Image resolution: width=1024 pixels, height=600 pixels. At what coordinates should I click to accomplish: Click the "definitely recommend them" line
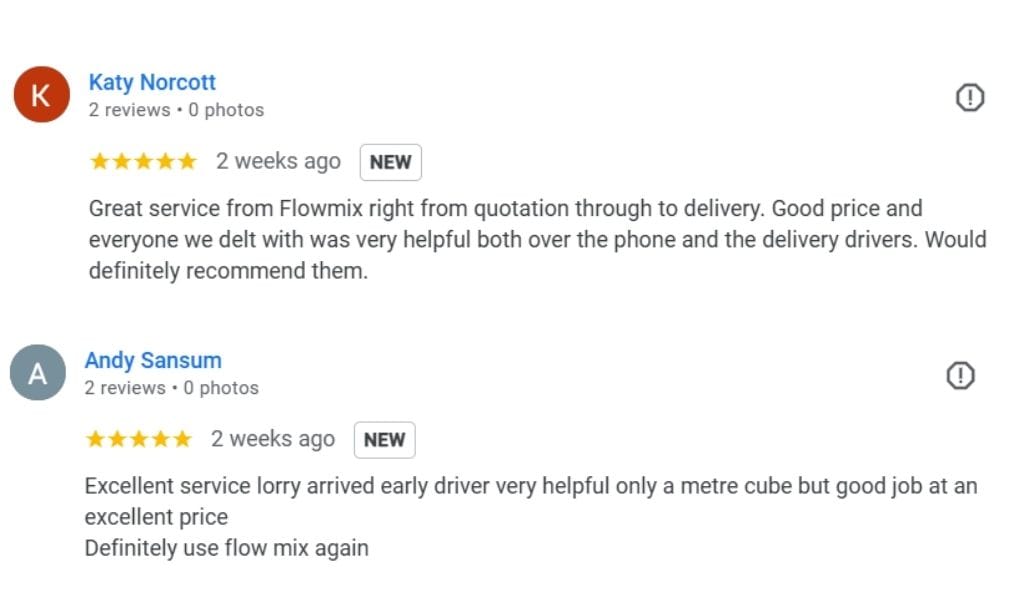click(x=229, y=271)
